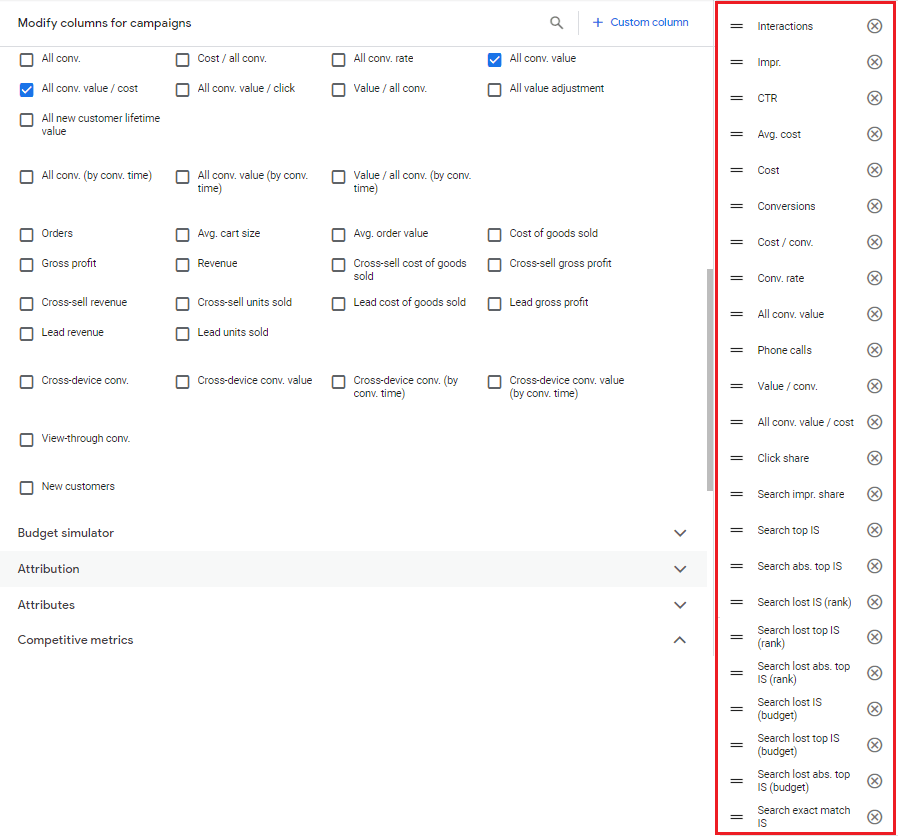Grab the drag handle for Interactions
Screen dimensions: 898x838
pos(736,26)
